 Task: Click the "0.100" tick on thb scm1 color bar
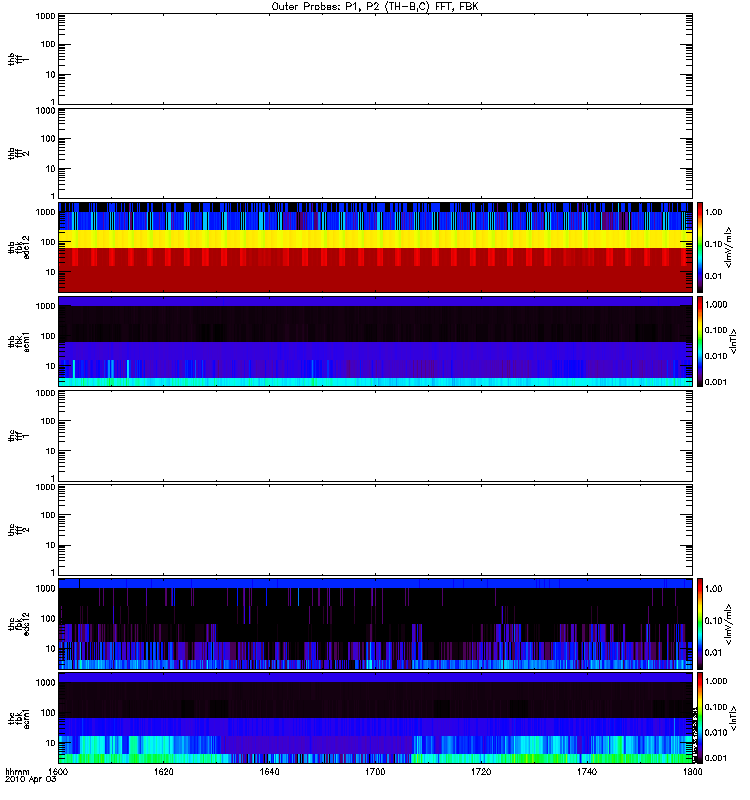click(716, 330)
